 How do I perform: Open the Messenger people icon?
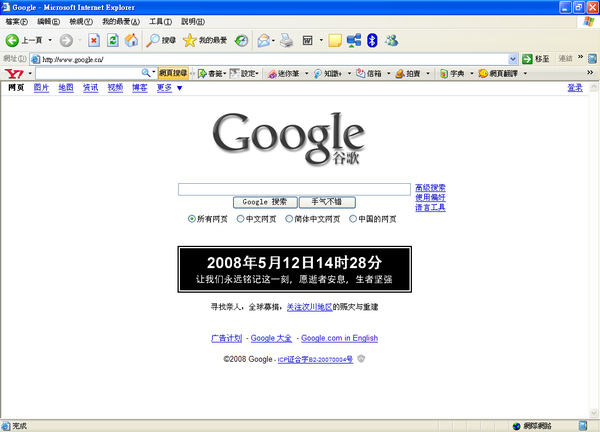(391, 40)
